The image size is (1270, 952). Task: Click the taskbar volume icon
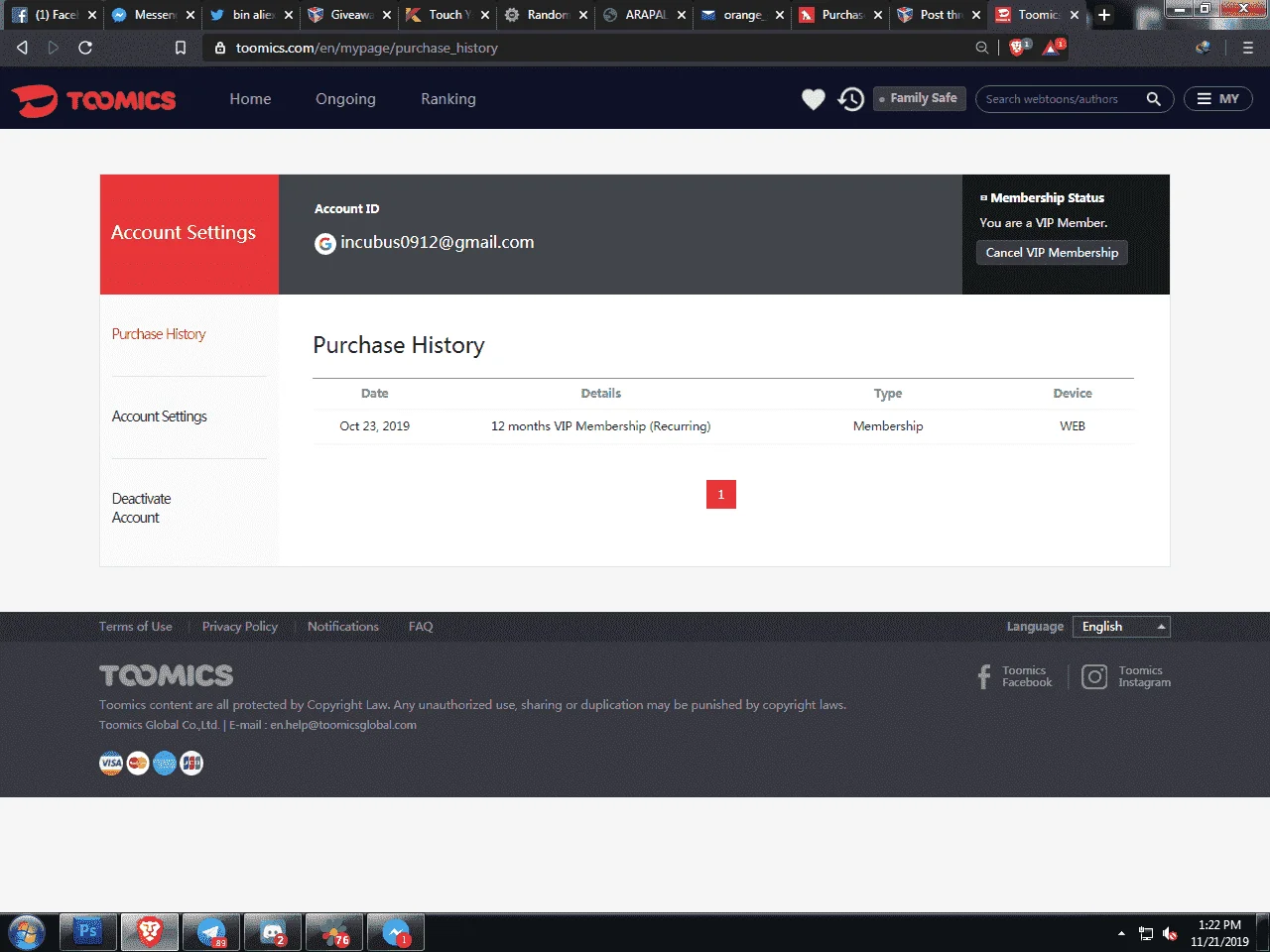[1170, 933]
